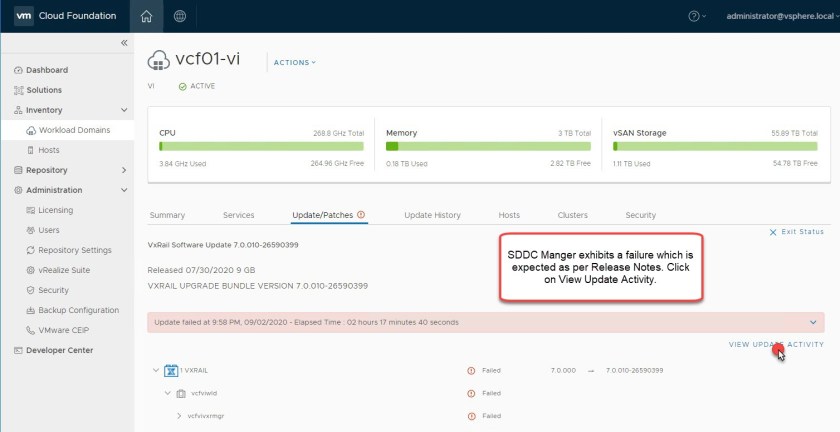Open Hosts under Inventory
The width and height of the screenshot is (840, 432).
coord(49,150)
